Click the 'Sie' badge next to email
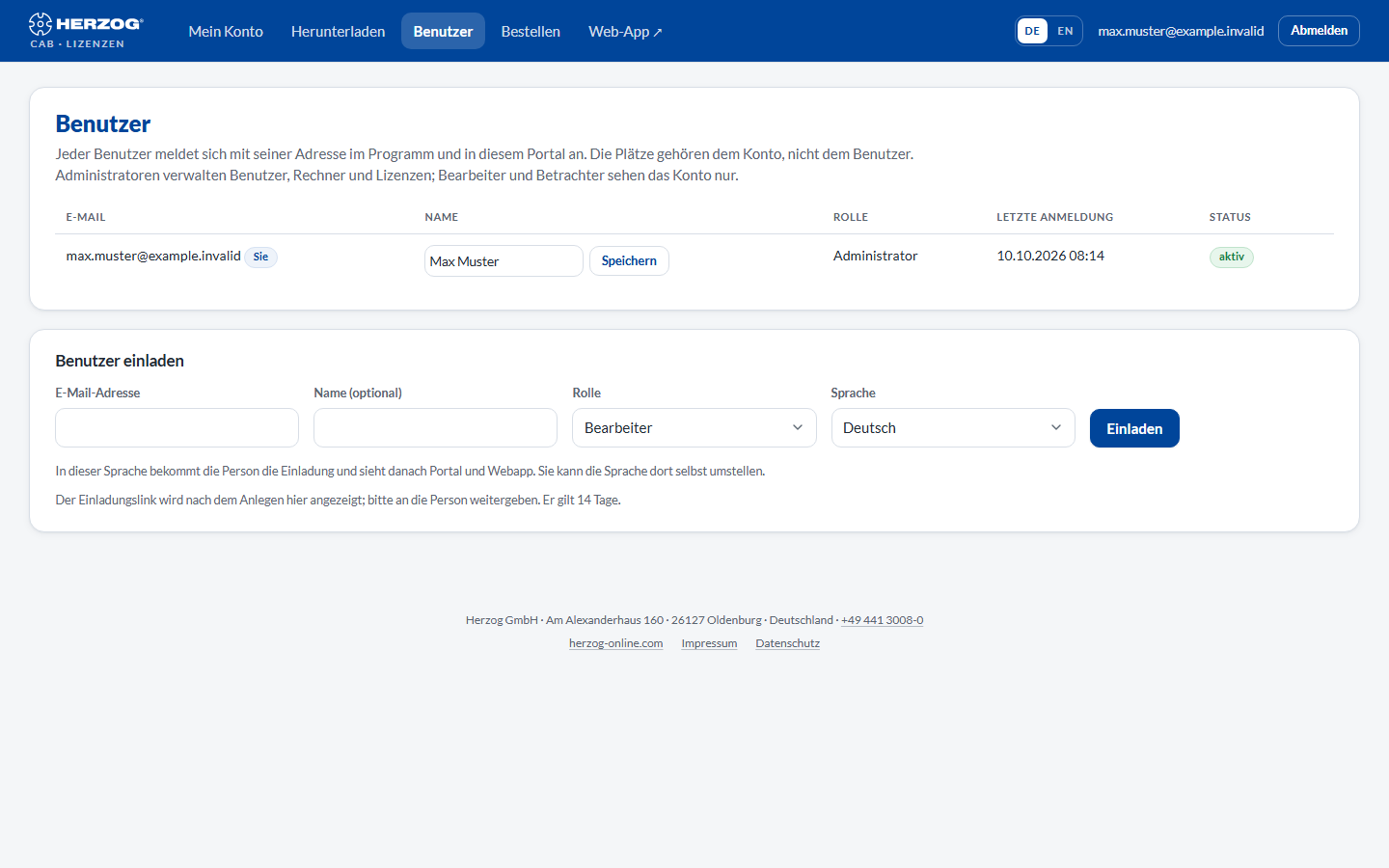The image size is (1389, 868). pyautogui.click(x=260, y=257)
